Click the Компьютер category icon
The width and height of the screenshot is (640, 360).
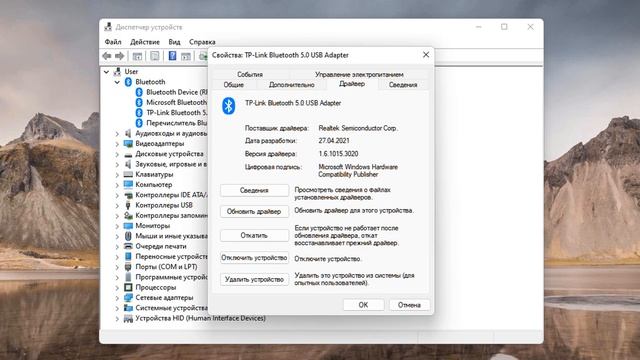coord(128,184)
